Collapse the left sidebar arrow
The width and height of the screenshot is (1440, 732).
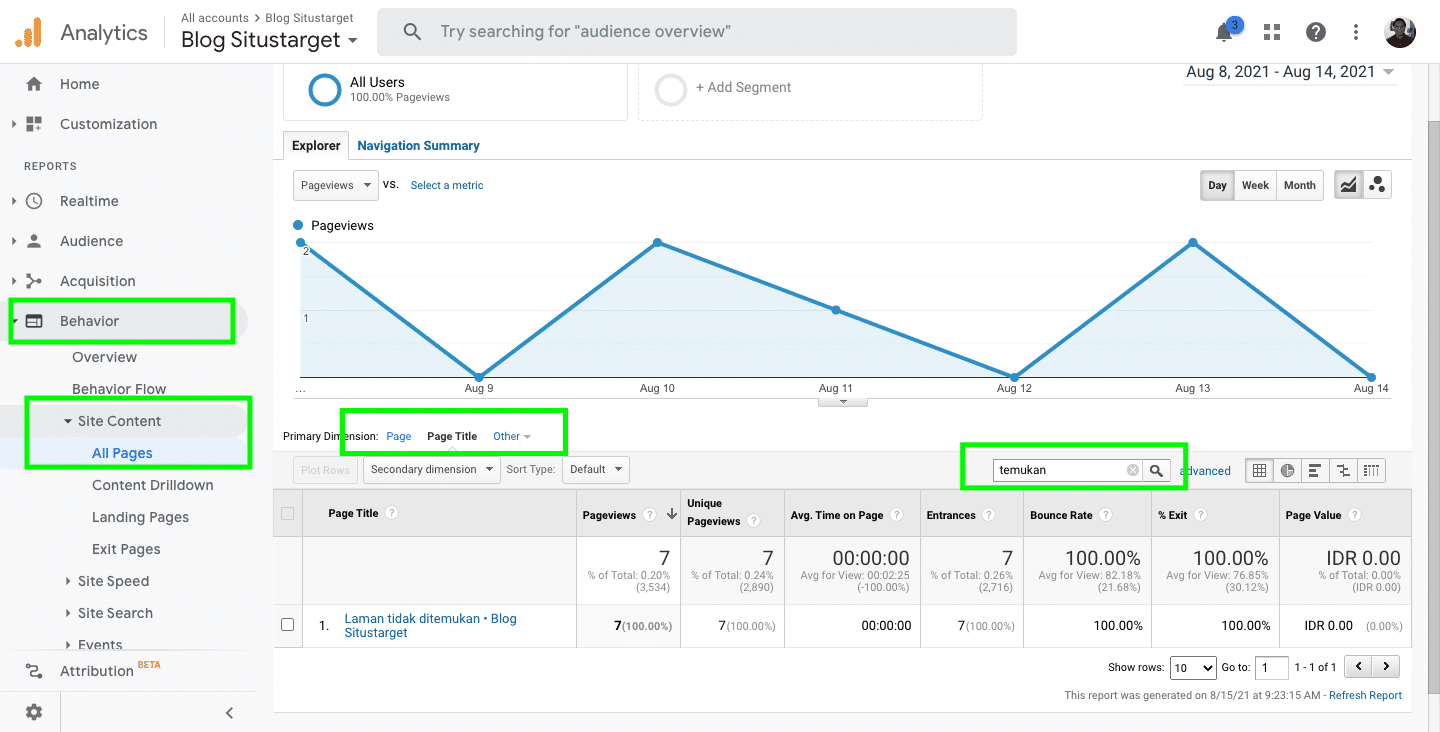click(229, 713)
